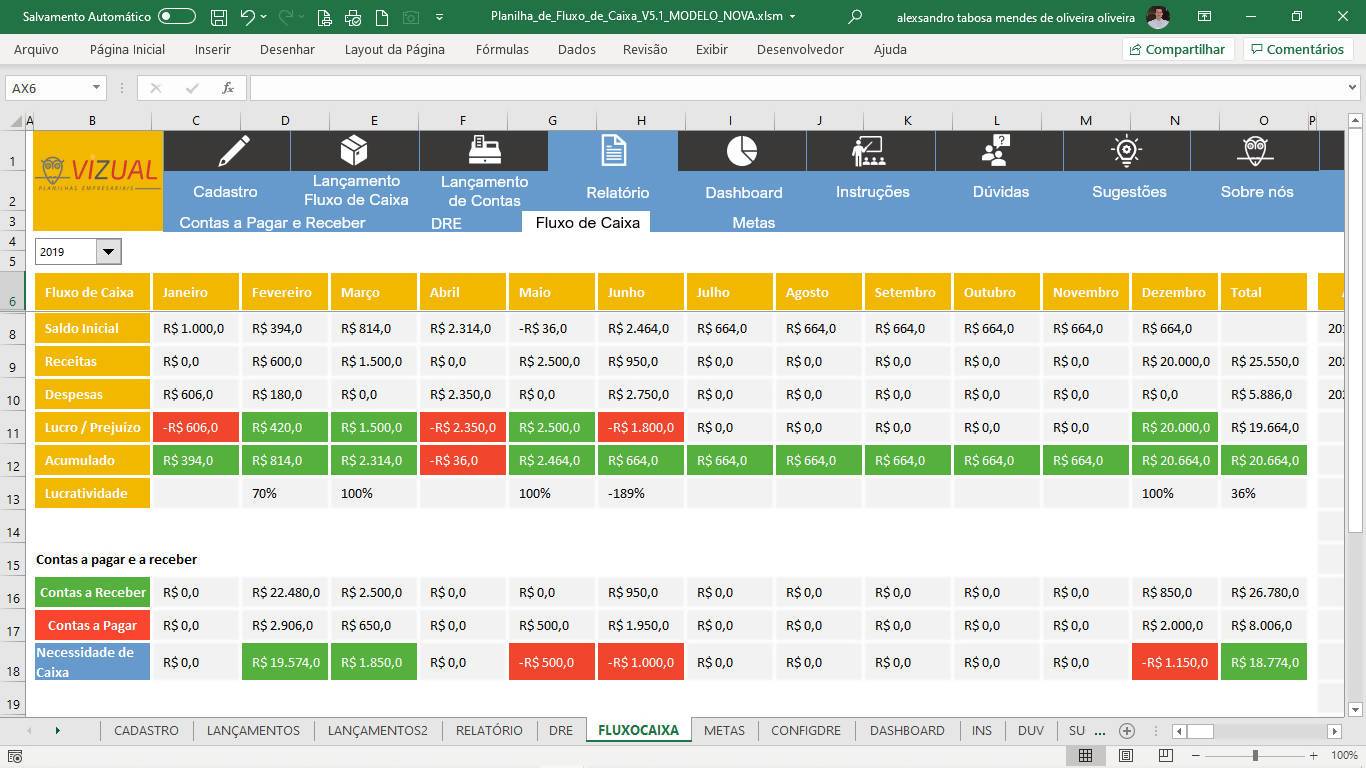1366x768 pixels.
Task: Switch to the LANÇAMENTOS2 sheet tab
Action: (377, 731)
